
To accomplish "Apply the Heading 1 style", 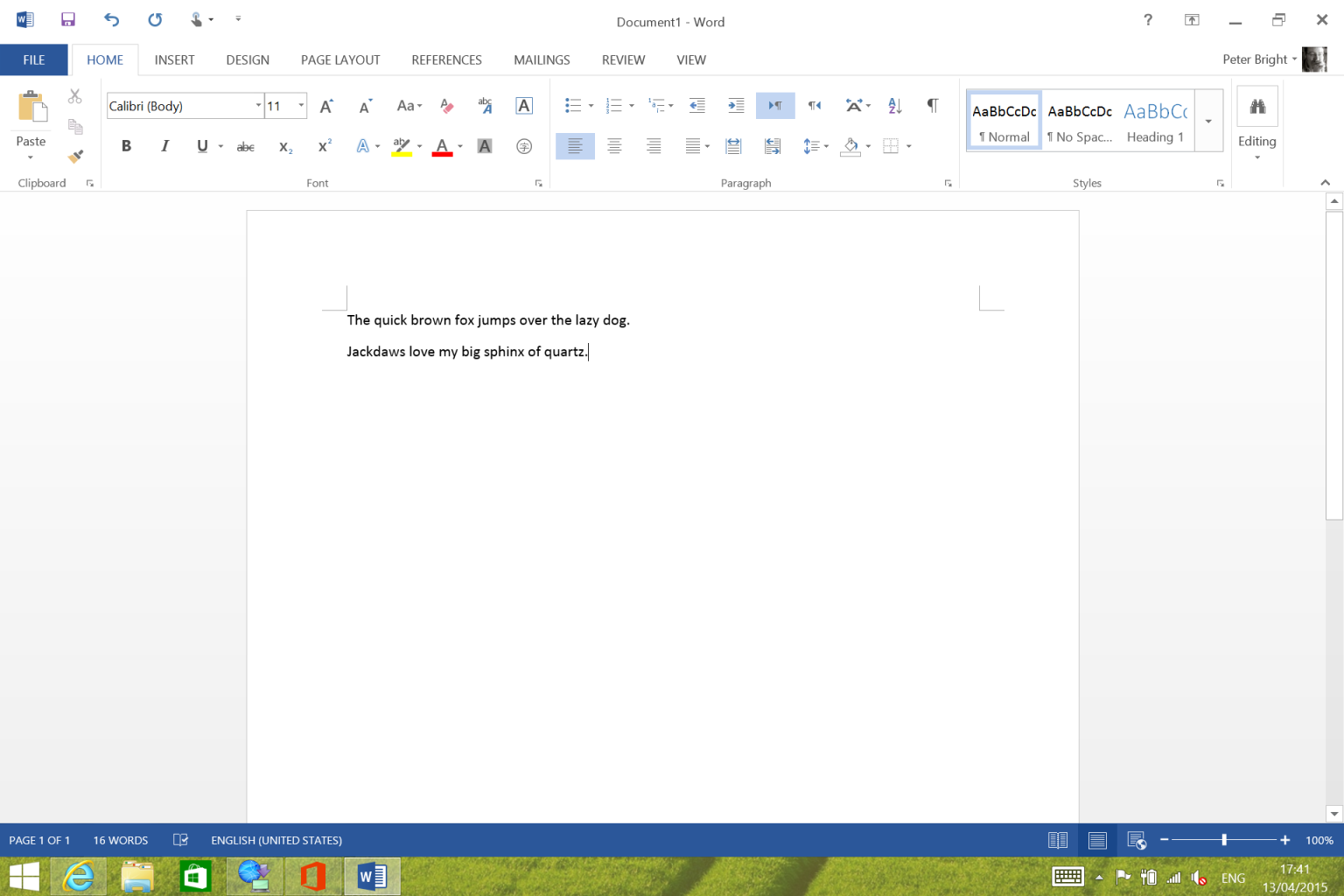I will tap(1155, 122).
